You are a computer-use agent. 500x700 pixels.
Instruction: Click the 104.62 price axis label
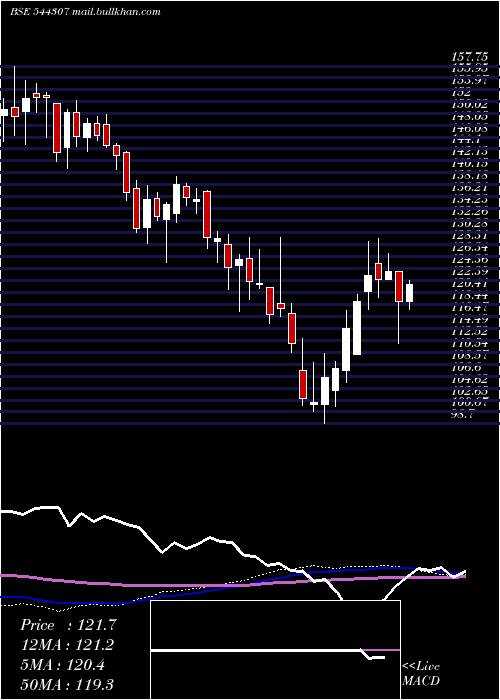(472, 380)
